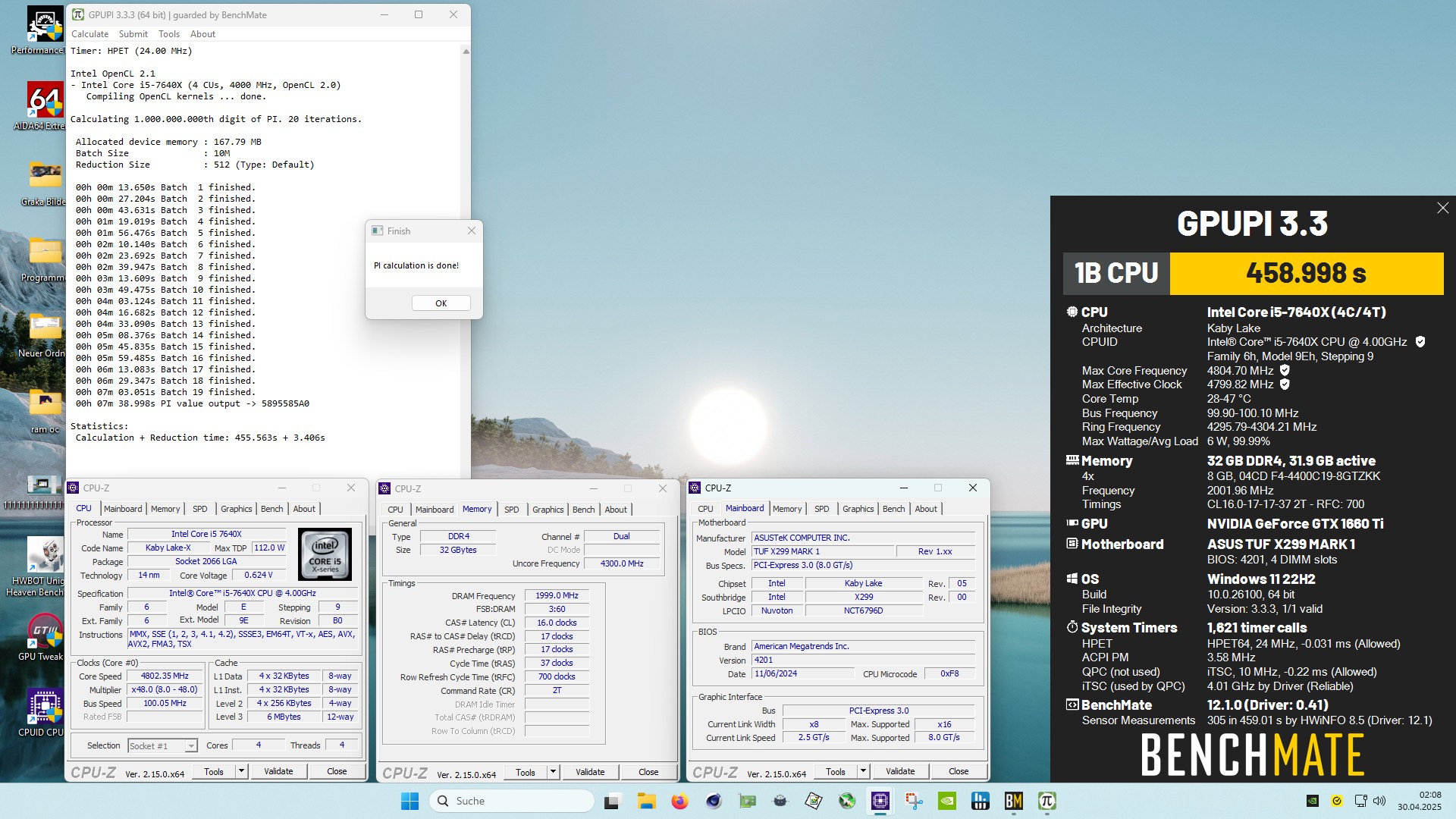Click the yellow checkmark tray icon
Viewport: 1456px width, 819px height.
[x=1337, y=801]
